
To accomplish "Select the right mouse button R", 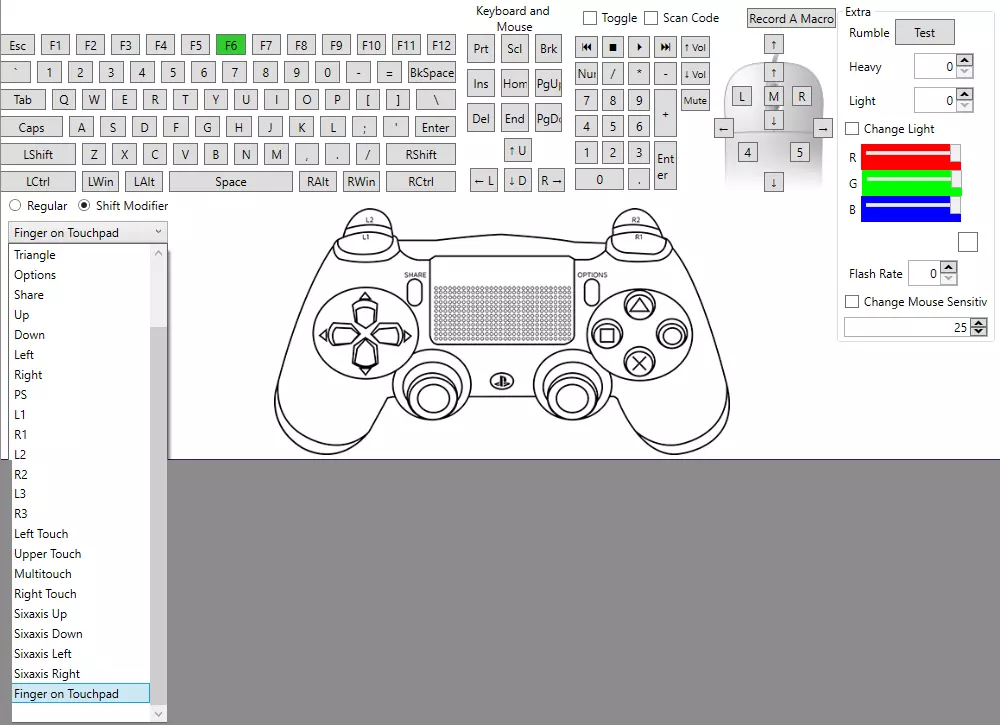I will pos(802,97).
